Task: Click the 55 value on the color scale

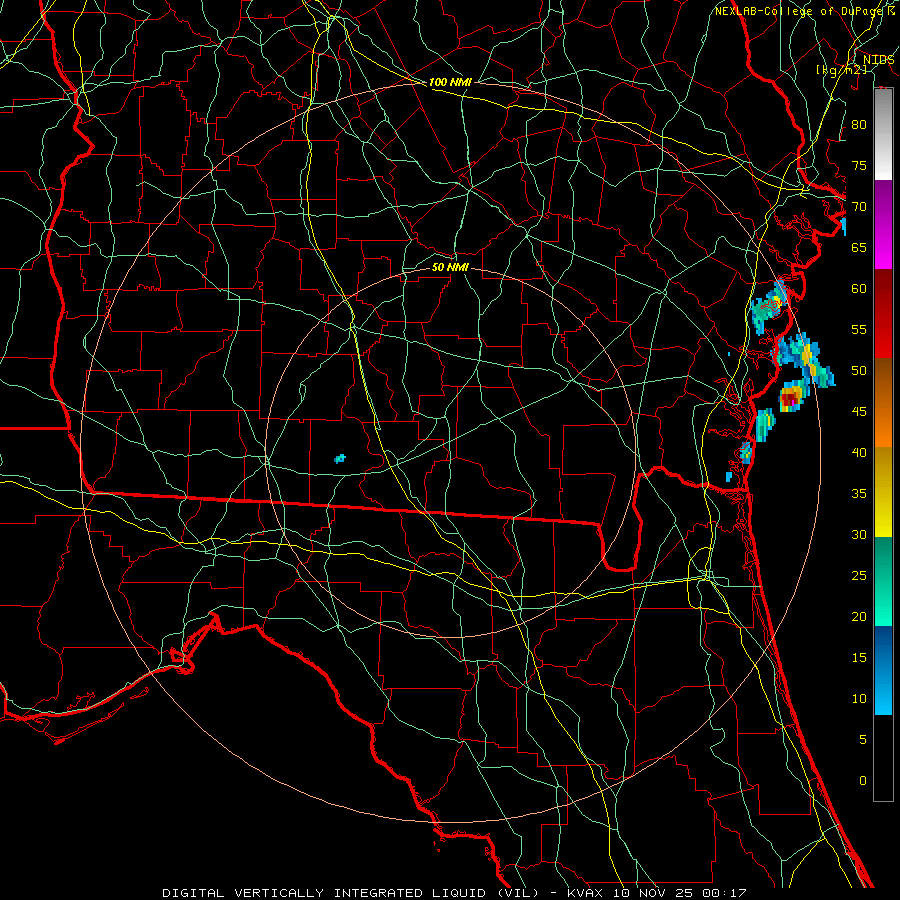Action: [859, 329]
